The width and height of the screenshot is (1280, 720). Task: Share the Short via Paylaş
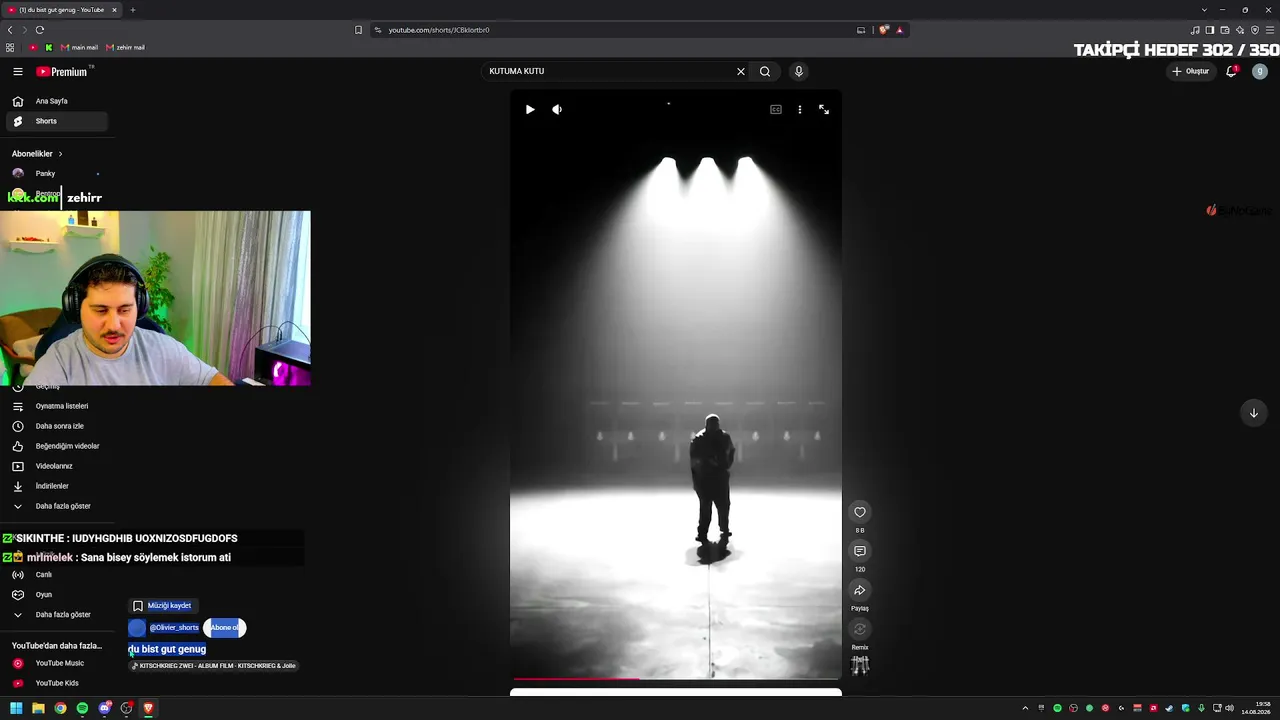[860, 590]
